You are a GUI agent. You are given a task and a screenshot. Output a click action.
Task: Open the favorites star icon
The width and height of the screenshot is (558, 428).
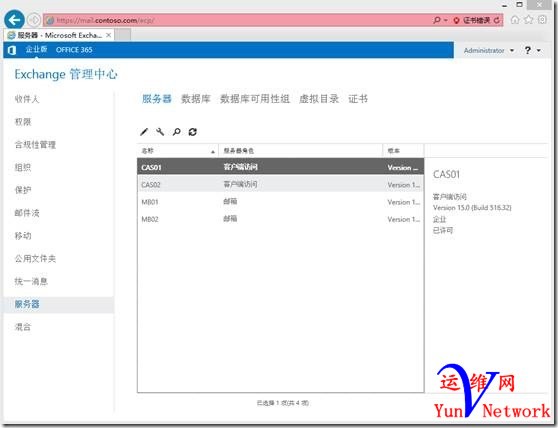tap(528, 20)
